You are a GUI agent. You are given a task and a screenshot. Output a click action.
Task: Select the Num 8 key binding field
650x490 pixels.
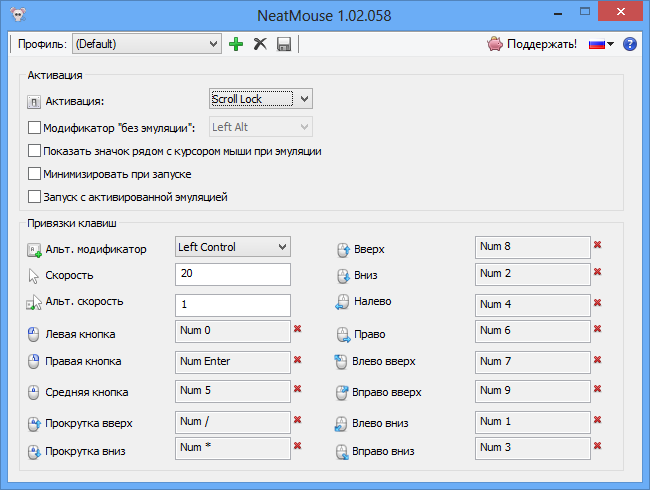pyautogui.click(x=533, y=247)
